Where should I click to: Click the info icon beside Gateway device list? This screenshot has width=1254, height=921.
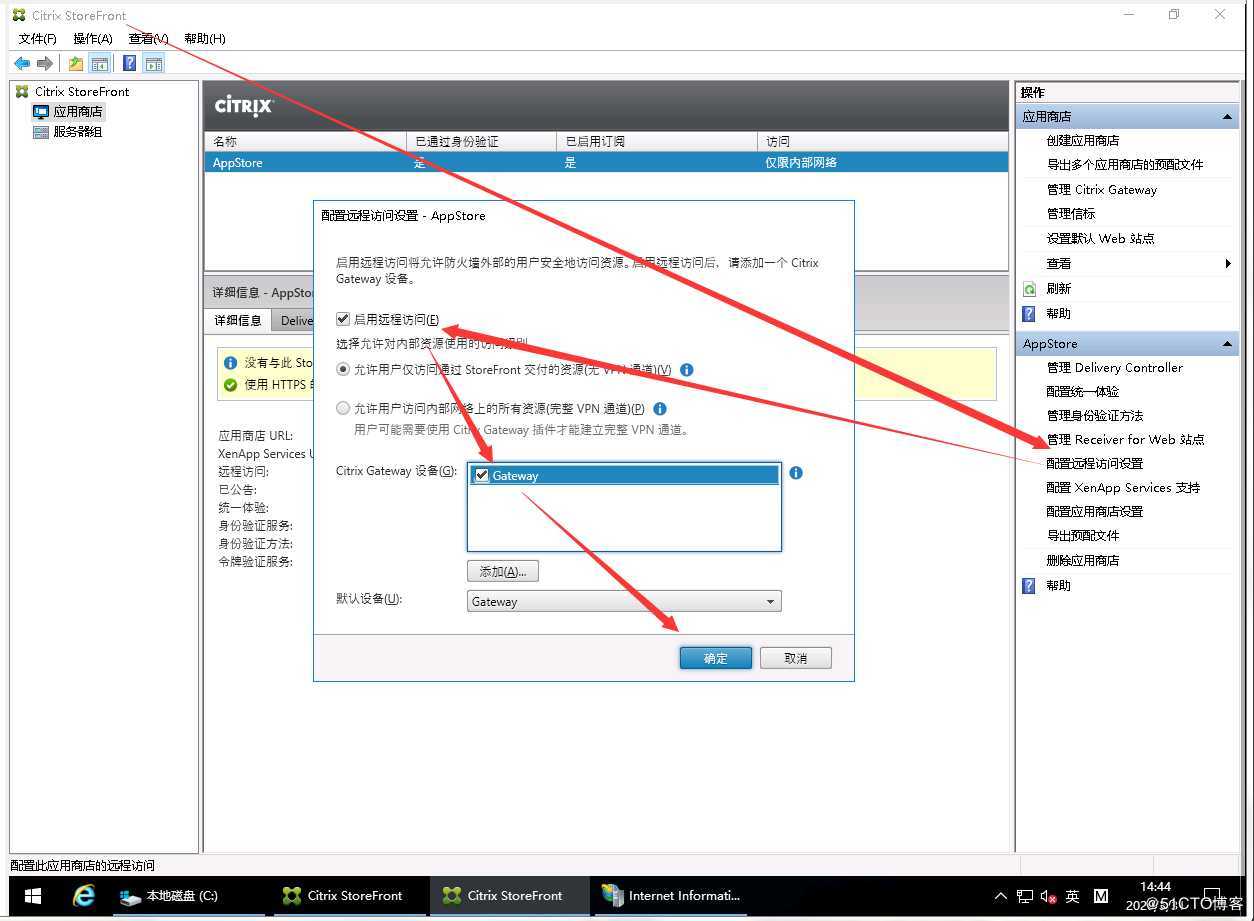tap(796, 472)
